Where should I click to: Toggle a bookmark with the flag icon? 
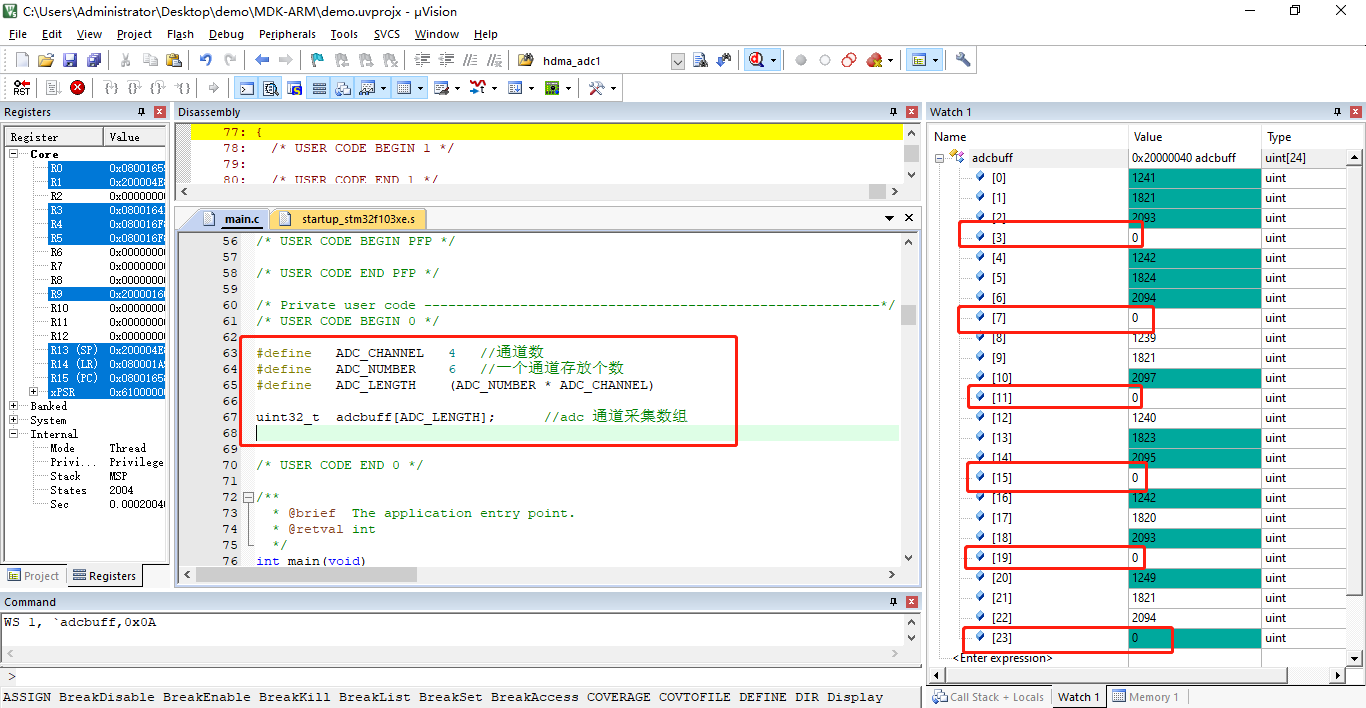click(316, 59)
